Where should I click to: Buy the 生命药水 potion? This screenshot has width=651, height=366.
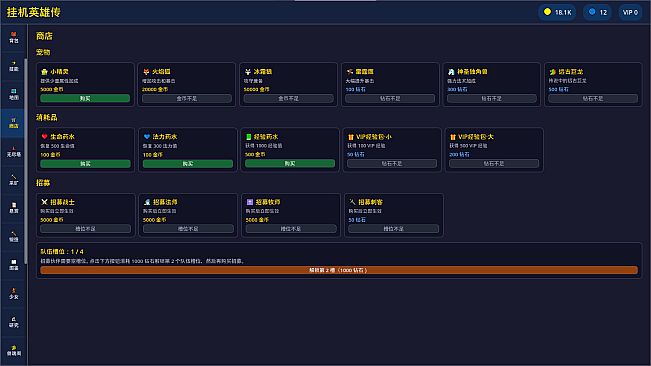coord(85,163)
